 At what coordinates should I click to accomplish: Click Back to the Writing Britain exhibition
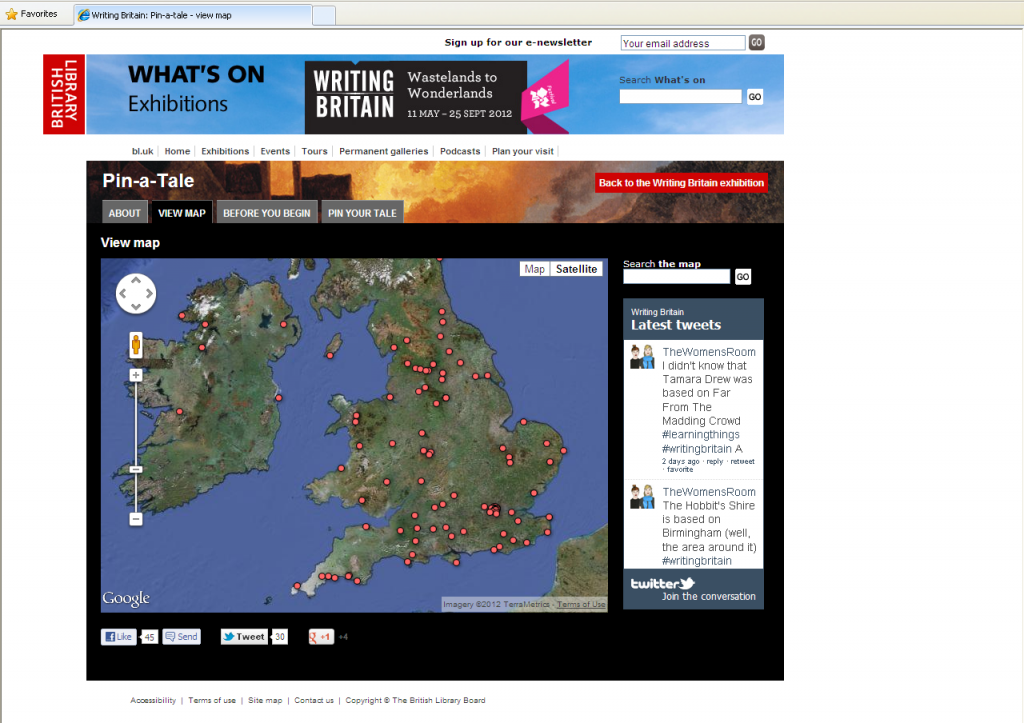[681, 183]
